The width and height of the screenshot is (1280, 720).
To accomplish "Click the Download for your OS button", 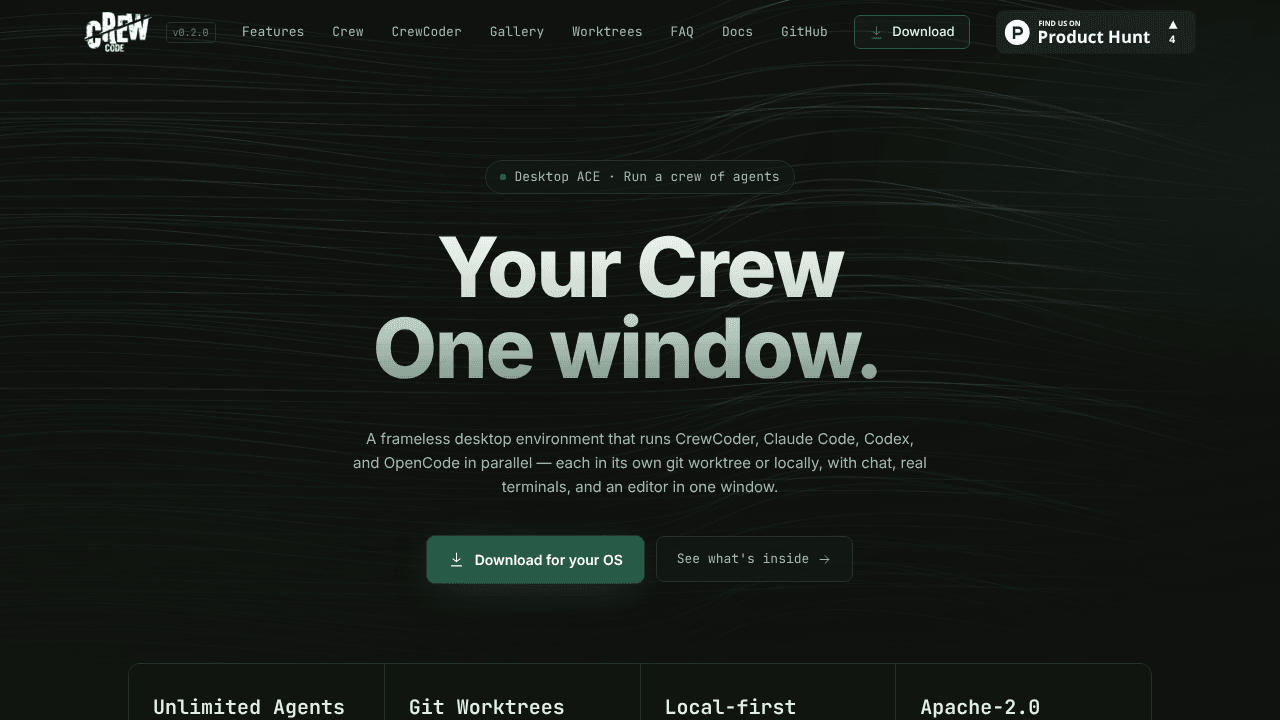I will 536,560.
